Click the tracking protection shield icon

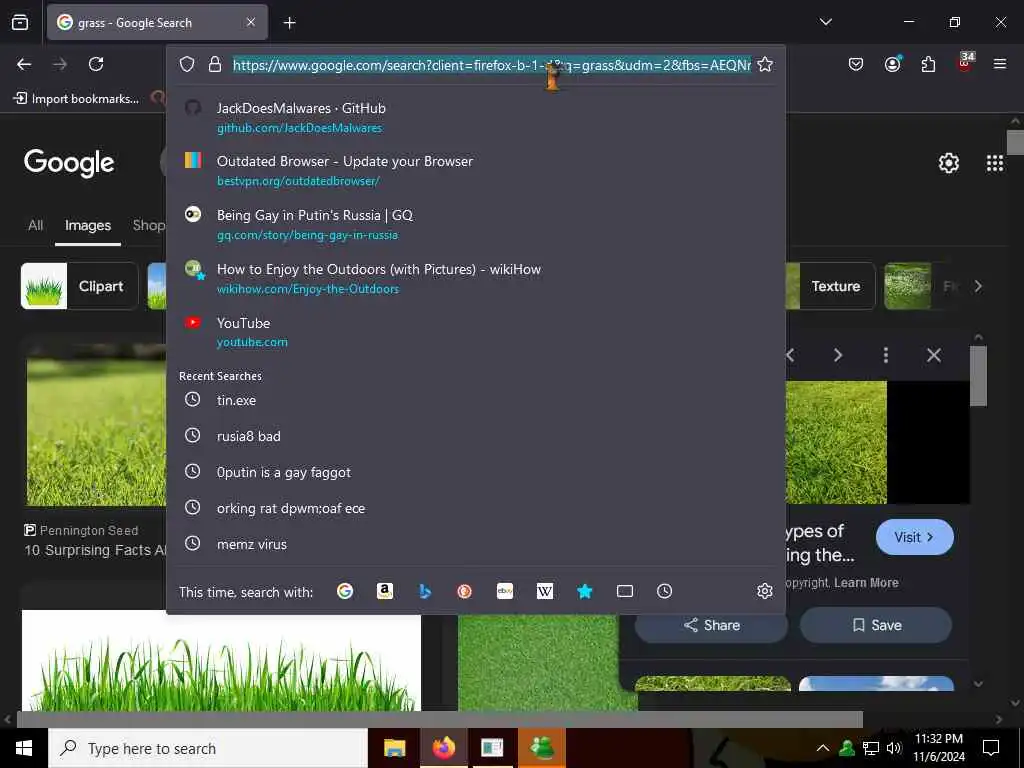click(x=187, y=64)
